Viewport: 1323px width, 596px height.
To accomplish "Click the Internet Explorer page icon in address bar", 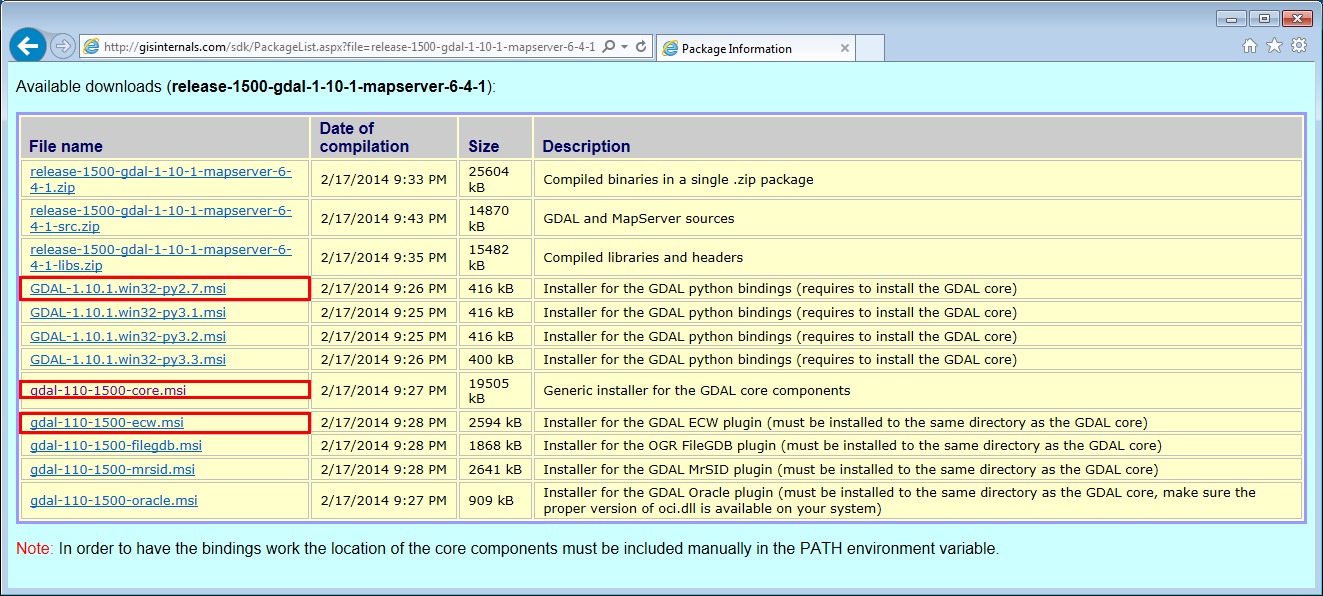I will (91, 47).
